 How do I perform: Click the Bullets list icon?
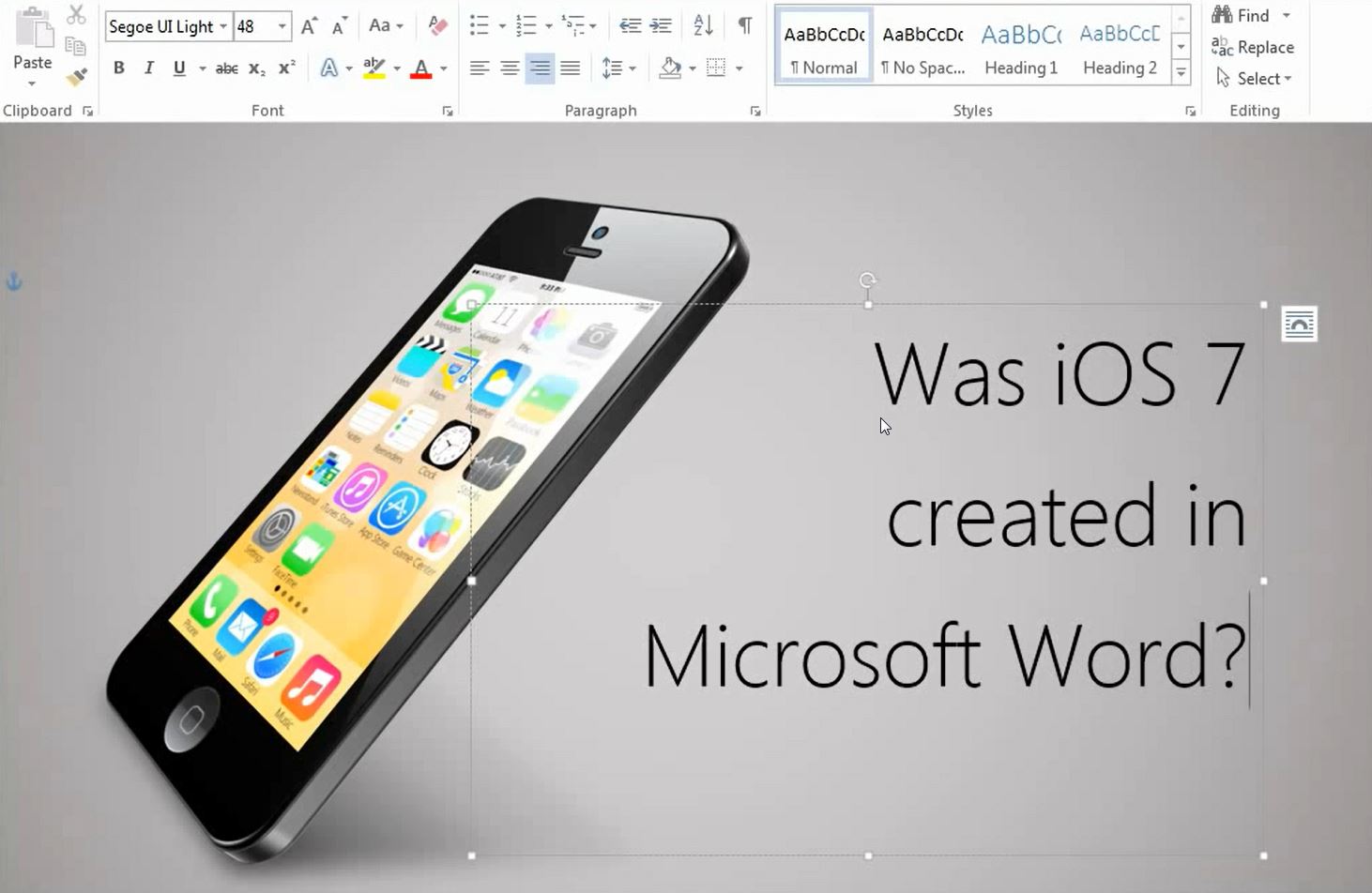(479, 26)
